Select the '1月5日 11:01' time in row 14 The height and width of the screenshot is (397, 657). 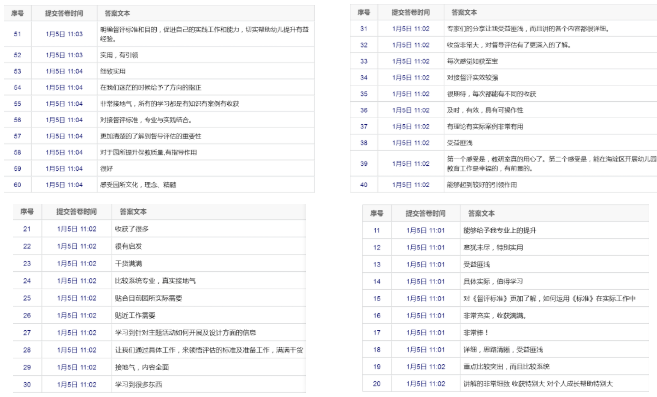tap(425, 282)
